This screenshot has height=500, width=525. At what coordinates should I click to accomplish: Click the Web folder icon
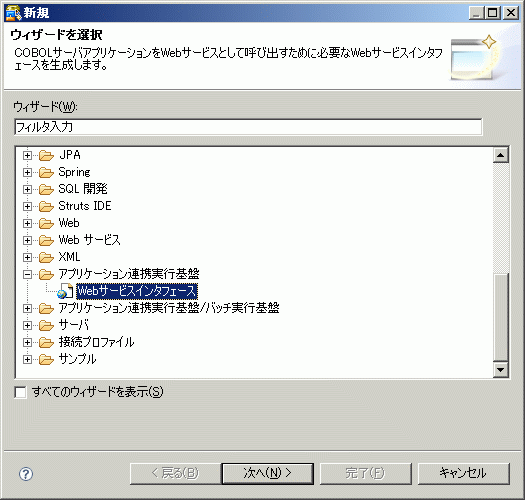(46, 223)
